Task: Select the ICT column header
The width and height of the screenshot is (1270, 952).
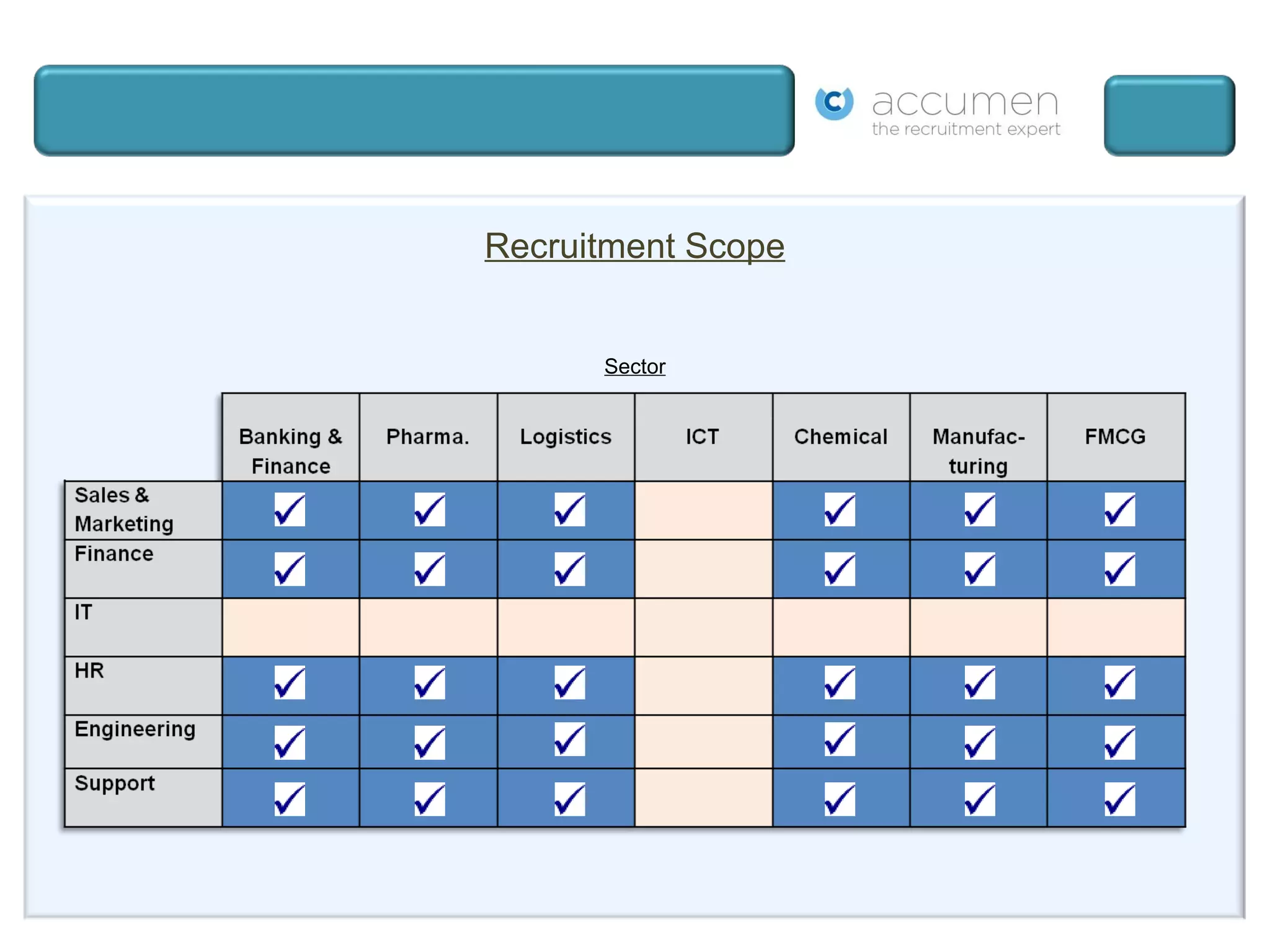Action: 704,438
